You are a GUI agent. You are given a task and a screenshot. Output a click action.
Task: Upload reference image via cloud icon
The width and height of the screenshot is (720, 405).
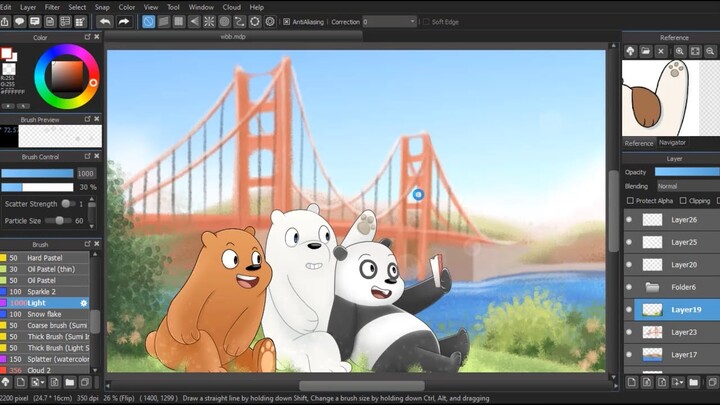(630, 51)
